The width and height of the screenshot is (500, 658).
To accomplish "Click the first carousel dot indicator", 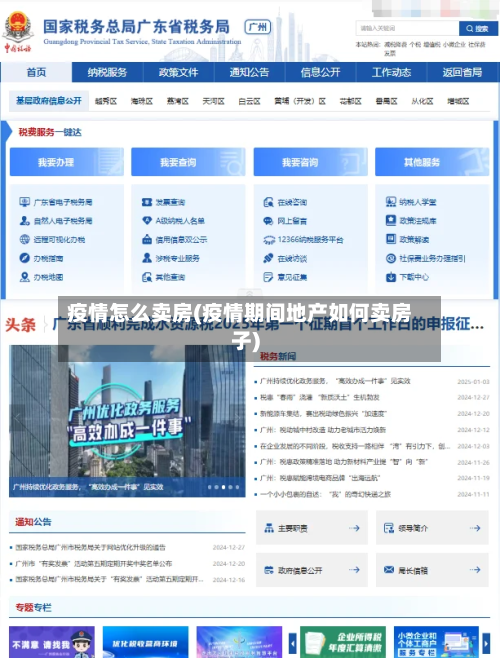I will (x=209, y=487).
